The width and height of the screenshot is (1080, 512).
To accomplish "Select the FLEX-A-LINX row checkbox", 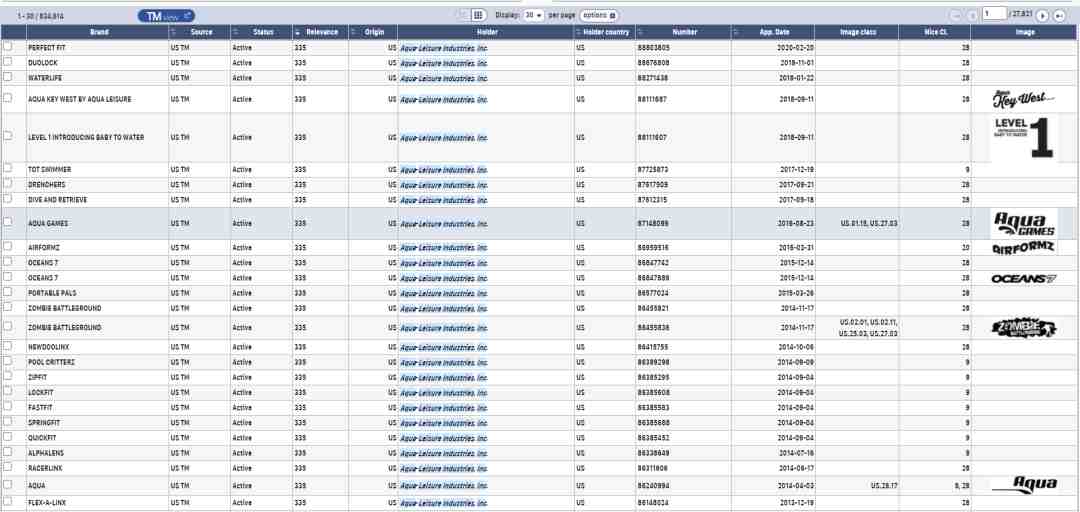I will (x=8, y=502).
